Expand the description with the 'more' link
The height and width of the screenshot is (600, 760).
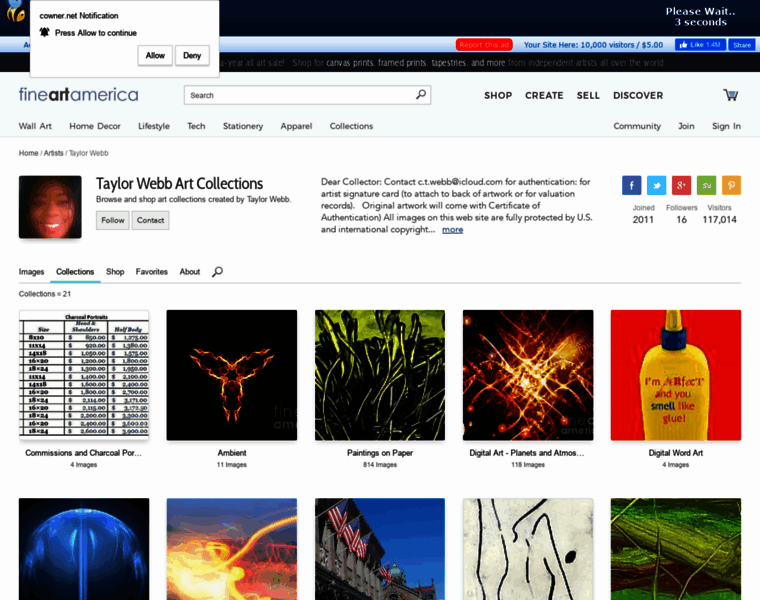[452, 229]
